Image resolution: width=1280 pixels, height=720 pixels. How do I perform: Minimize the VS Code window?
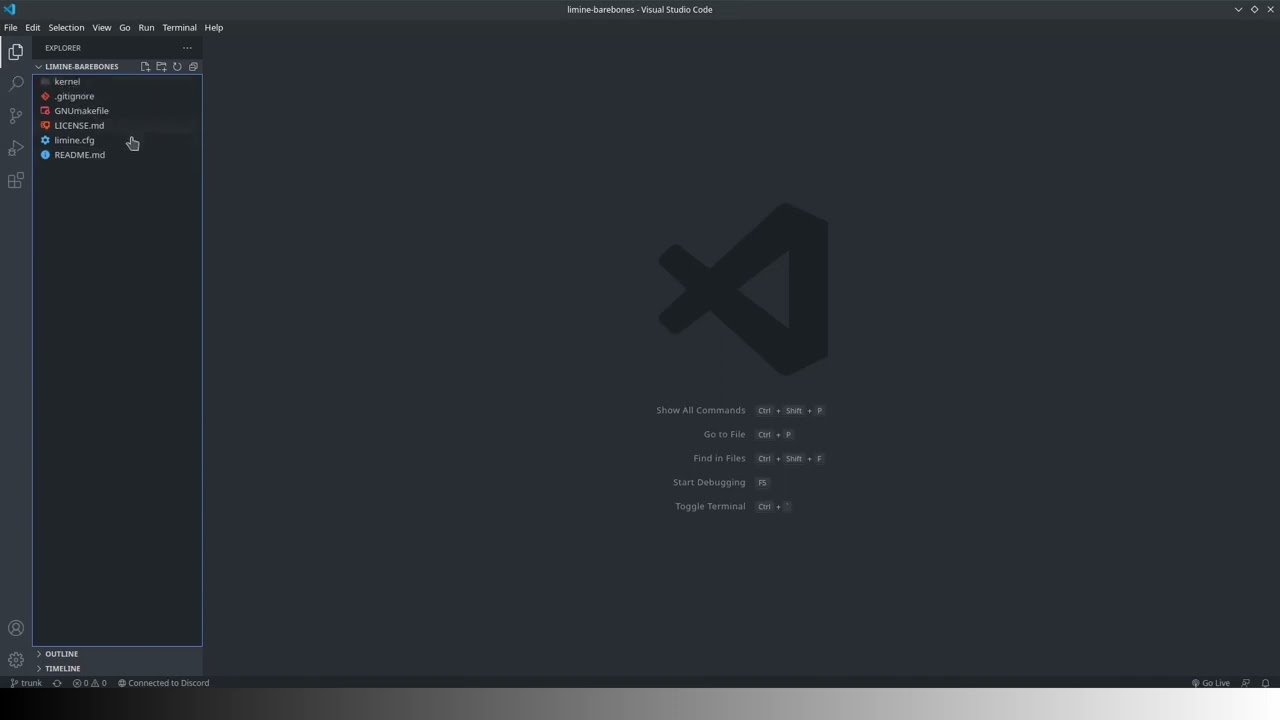pos(1238,9)
